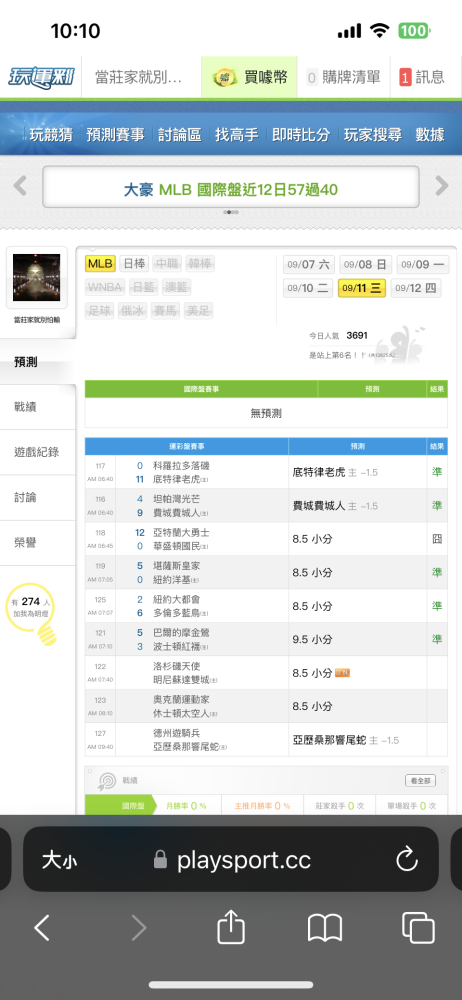
Task: Open 即時比分 in navigation menu
Action: click(x=301, y=135)
